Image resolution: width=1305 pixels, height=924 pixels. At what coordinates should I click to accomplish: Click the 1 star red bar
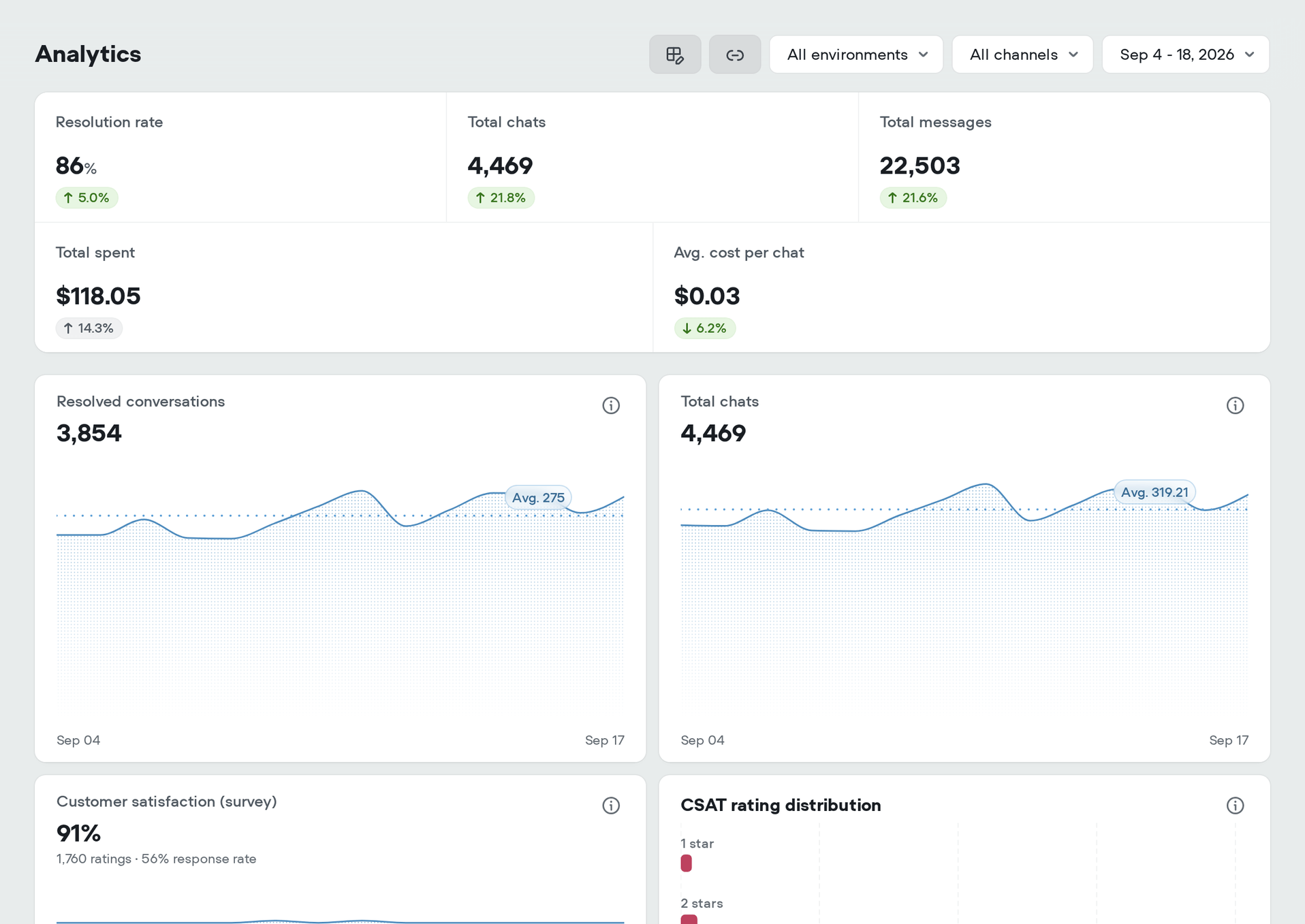click(686, 863)
